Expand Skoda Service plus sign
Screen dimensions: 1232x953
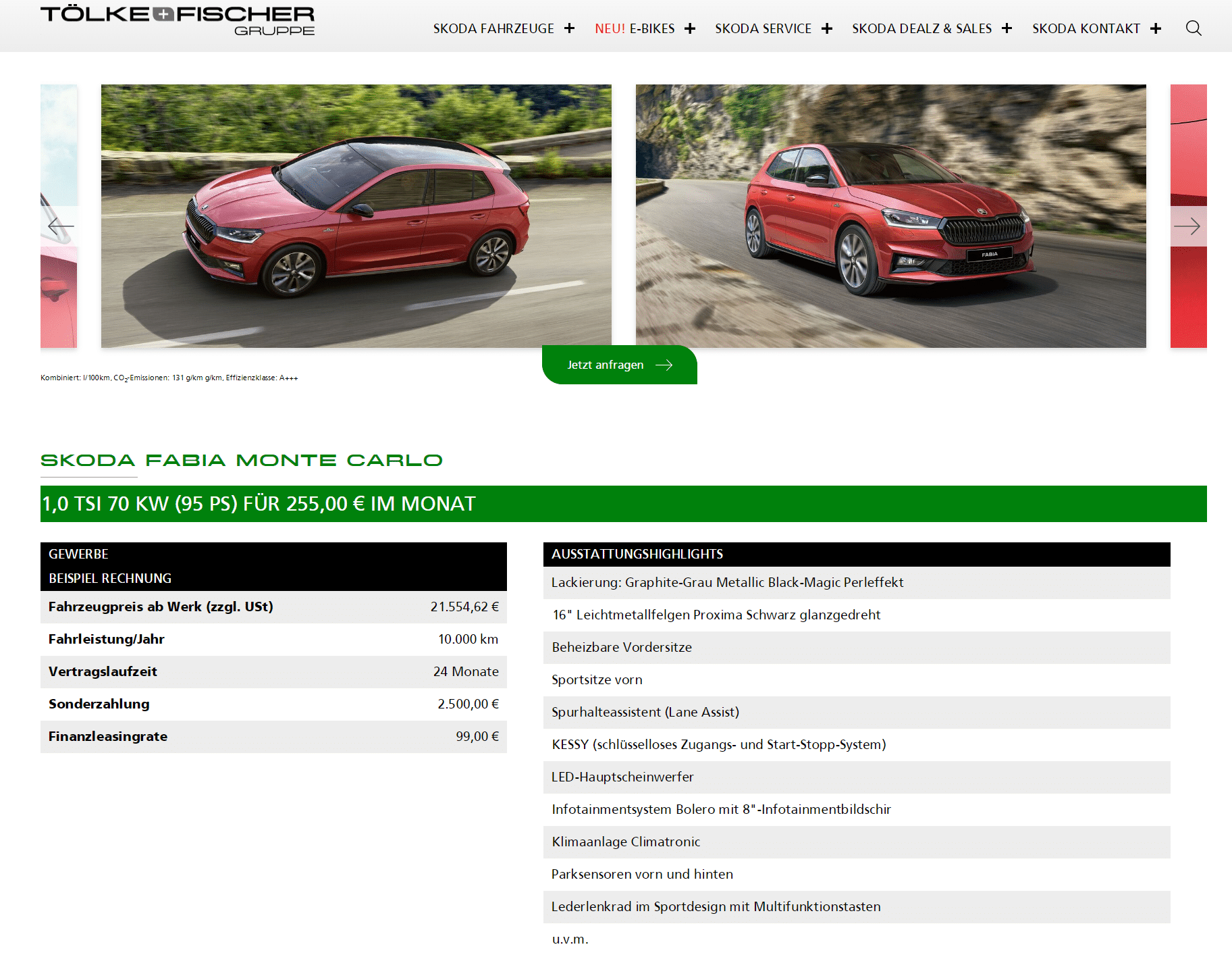tap(827, 28)
